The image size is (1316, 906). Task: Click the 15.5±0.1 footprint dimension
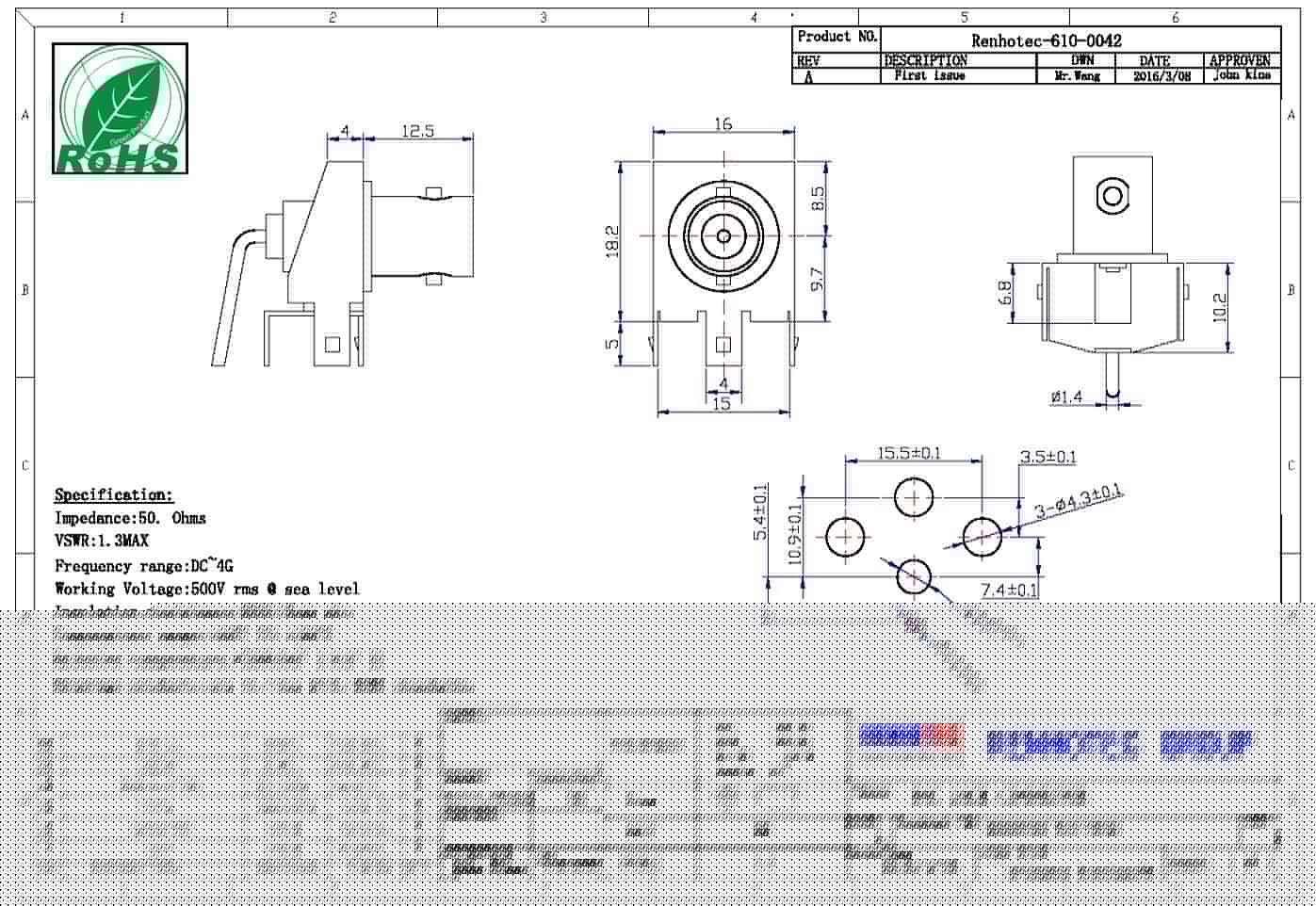[x=909, y=453]
